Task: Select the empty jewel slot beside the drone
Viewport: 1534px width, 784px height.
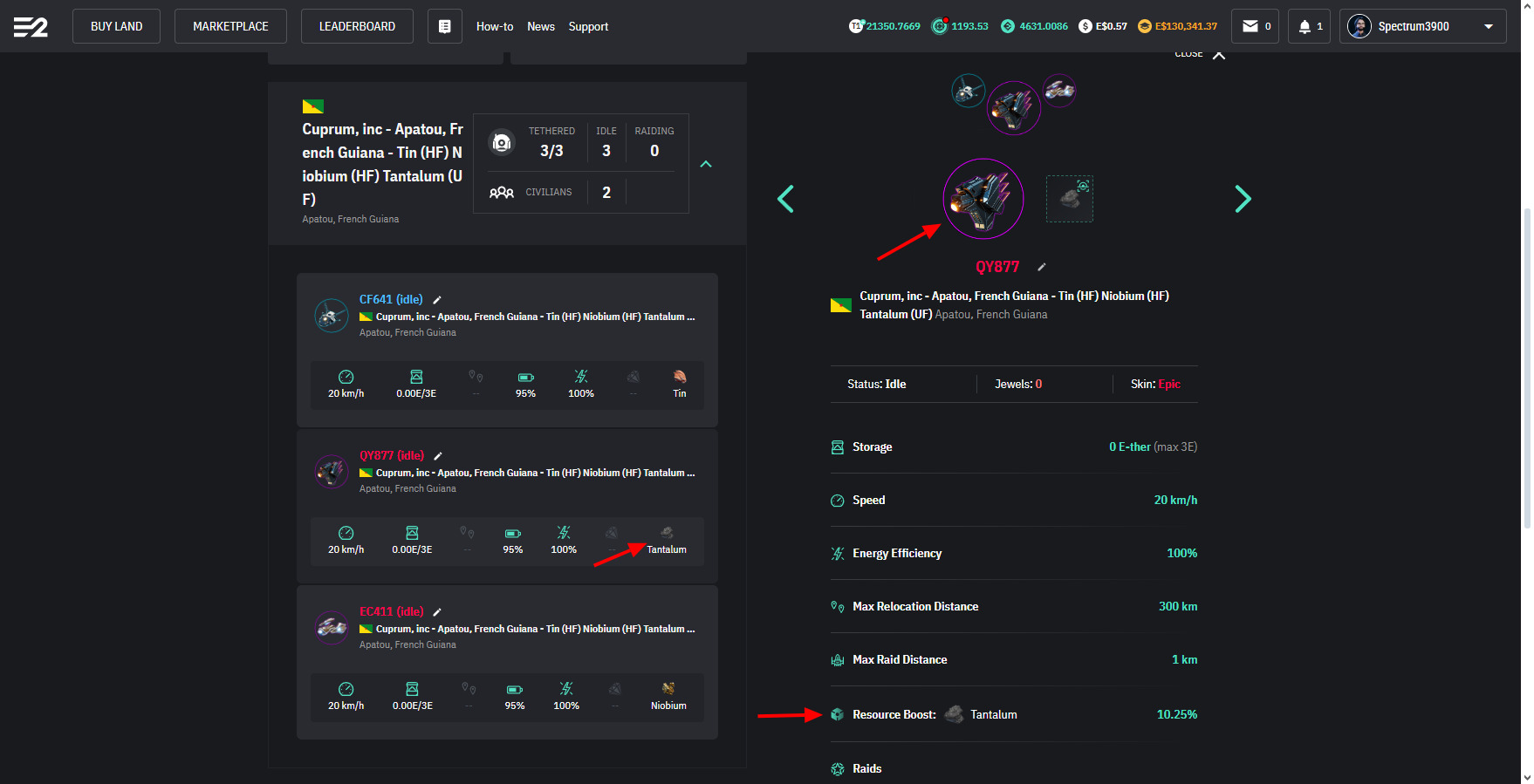Action: pyautogui.click(x=1070, y=199)
